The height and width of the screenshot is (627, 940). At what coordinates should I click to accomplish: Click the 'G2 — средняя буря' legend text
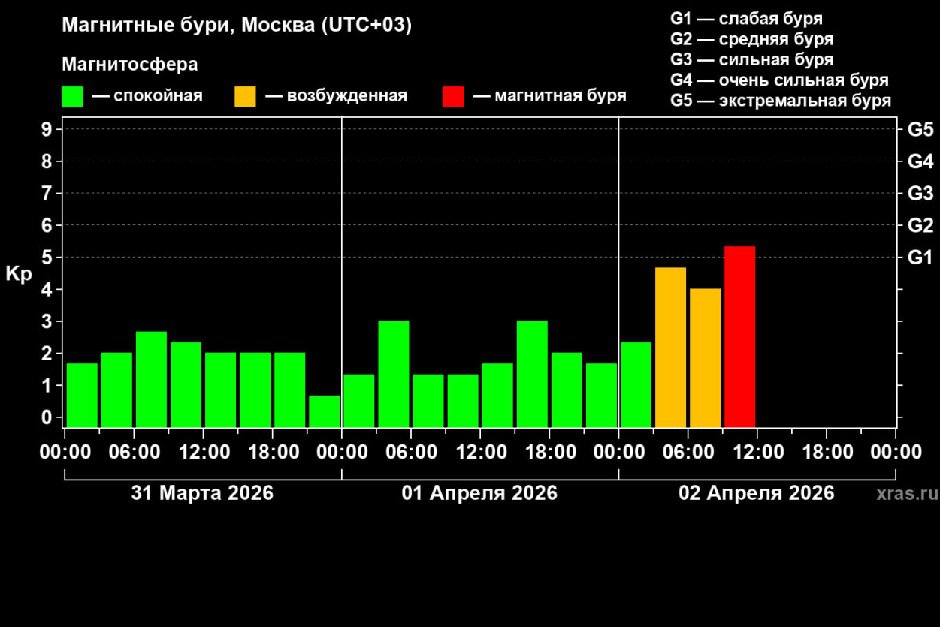(751, 40)
